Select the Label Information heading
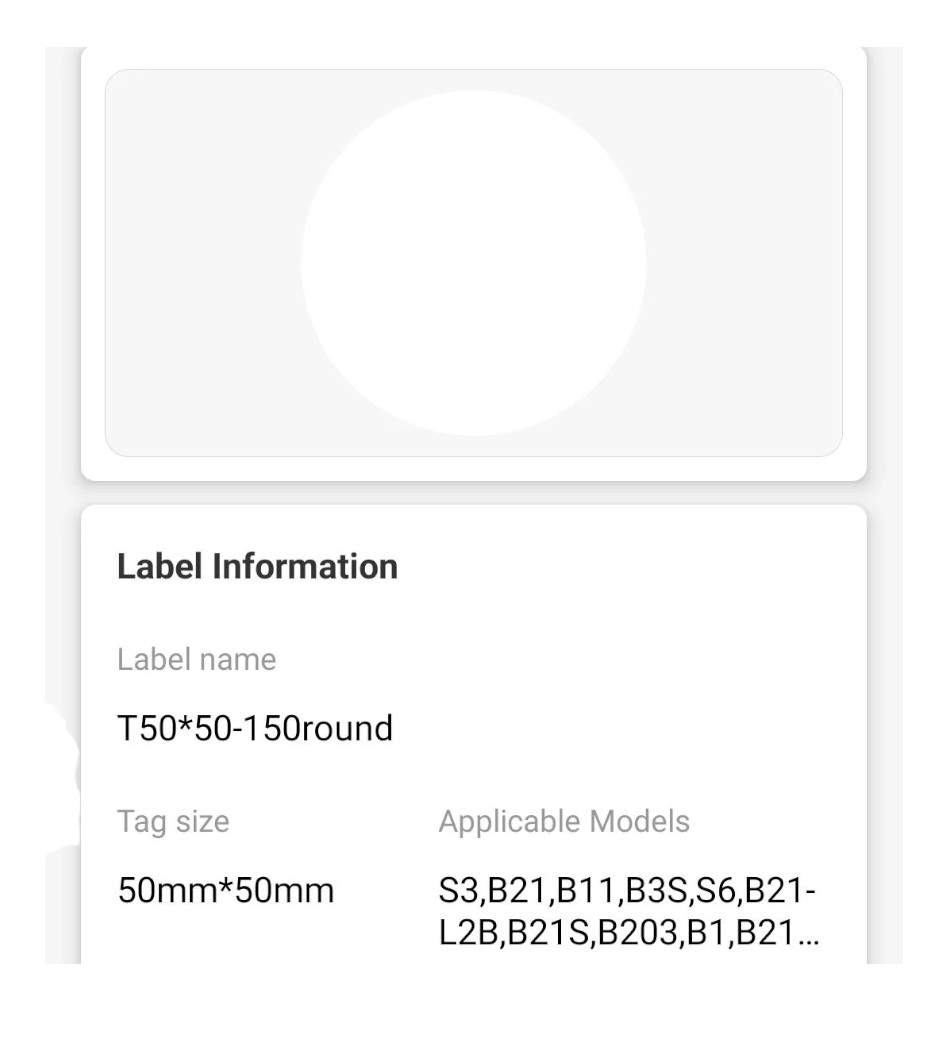Screen dimensions: 950x1050 (257, 567)
